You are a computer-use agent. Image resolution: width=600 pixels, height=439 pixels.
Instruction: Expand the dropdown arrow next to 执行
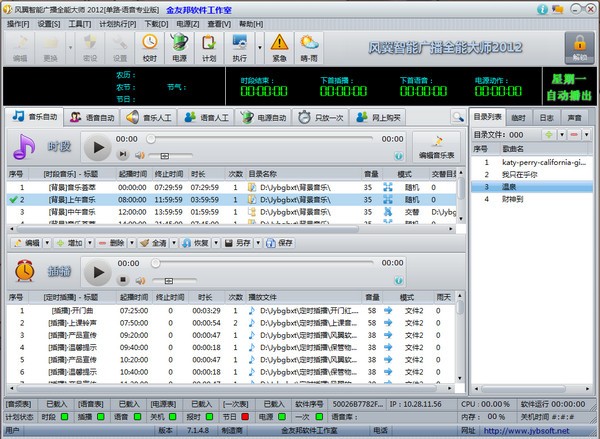point(259,48)
